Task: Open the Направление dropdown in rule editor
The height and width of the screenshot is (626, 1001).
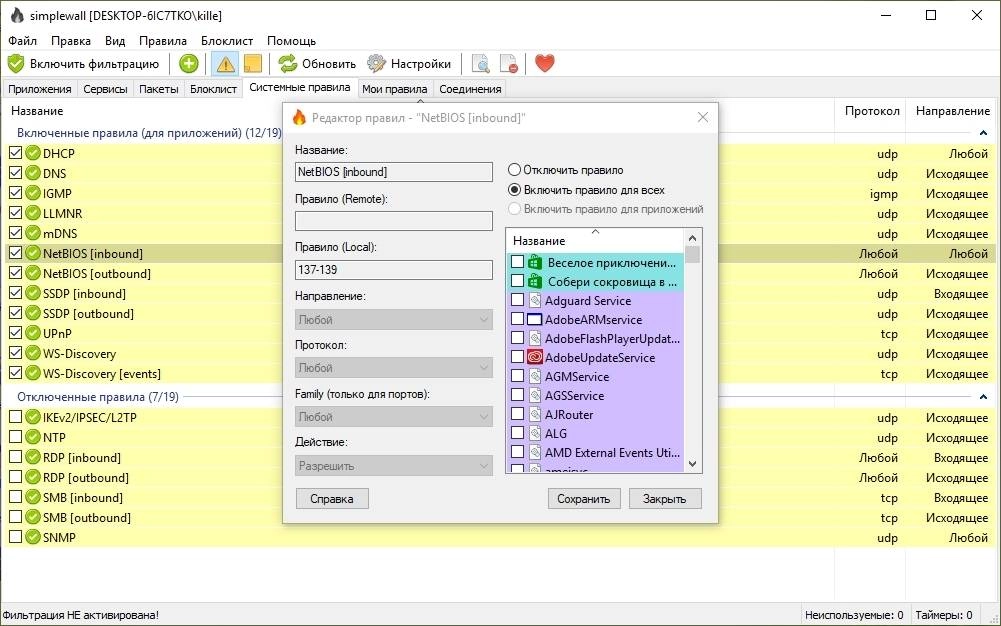Action: tap(394, 320)
